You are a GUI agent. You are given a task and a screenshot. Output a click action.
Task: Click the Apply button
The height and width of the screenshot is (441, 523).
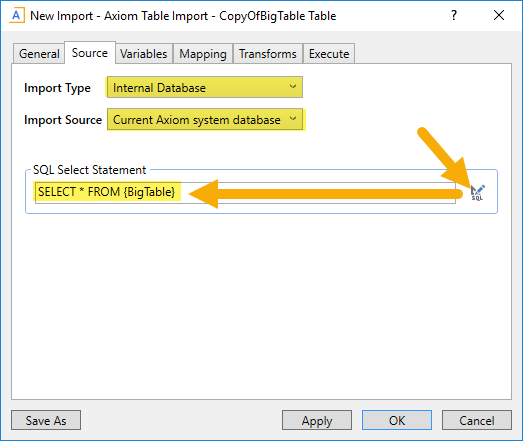click(x=317, y=420)
